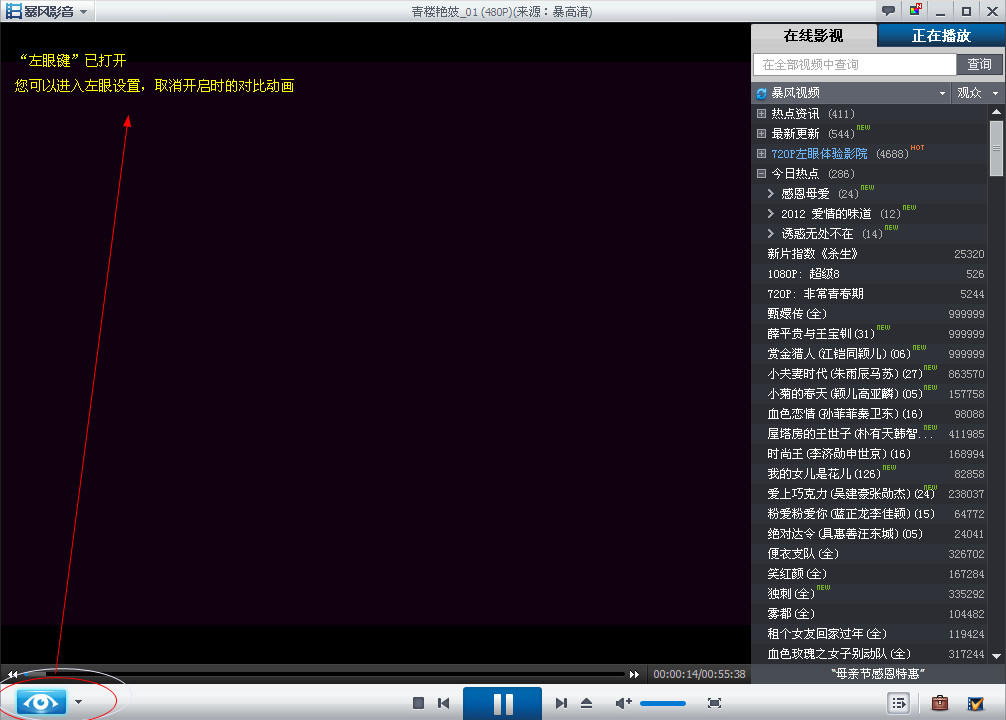1006x720 pixels.
Task: Open the 母亲节感恩特惠 promotion link
Action: pos(877,674)
